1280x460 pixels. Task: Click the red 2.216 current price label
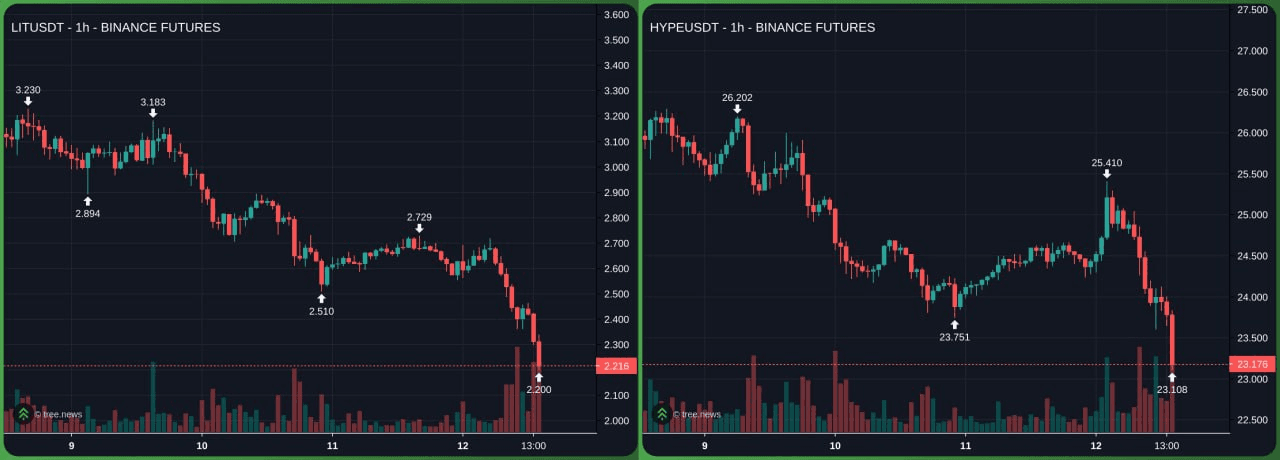click(616, 367)
